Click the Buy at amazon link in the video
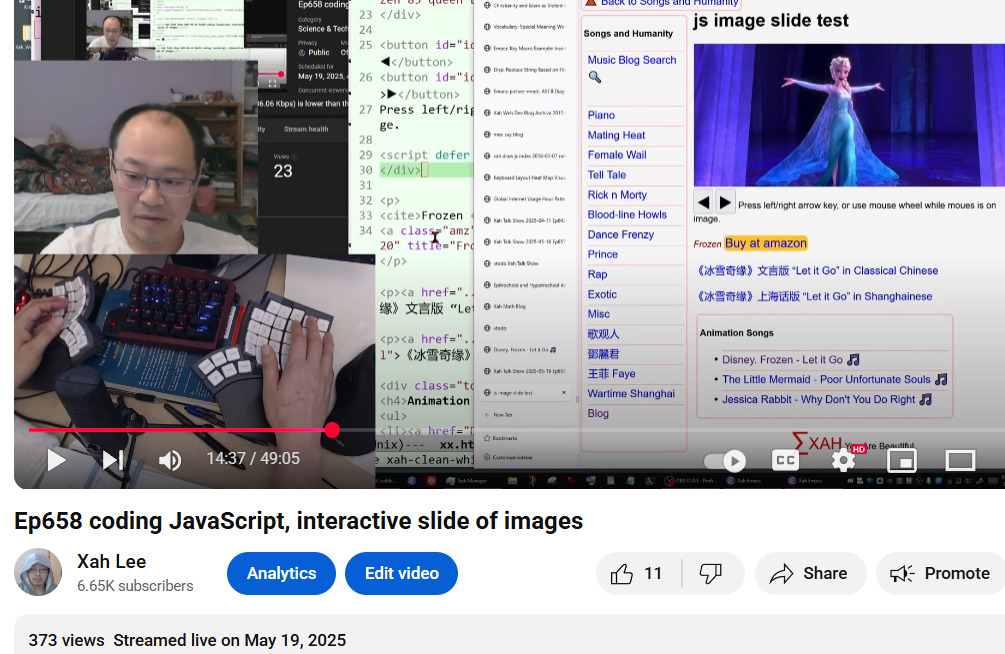 pyautogui.click(x=765, y=243)
